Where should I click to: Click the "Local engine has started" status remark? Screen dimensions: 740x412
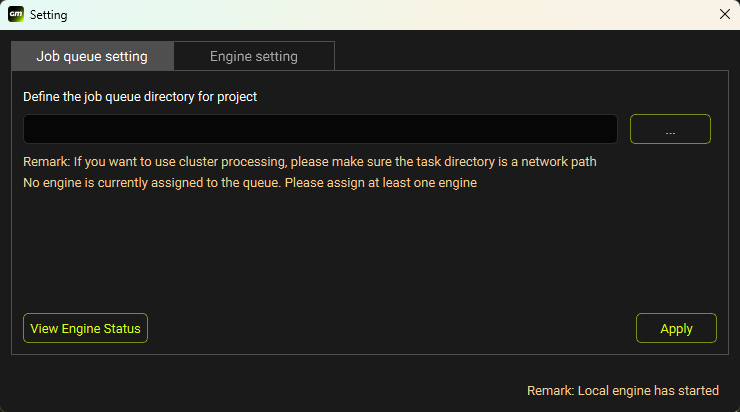pyautogui.click(x=622, y=391)
